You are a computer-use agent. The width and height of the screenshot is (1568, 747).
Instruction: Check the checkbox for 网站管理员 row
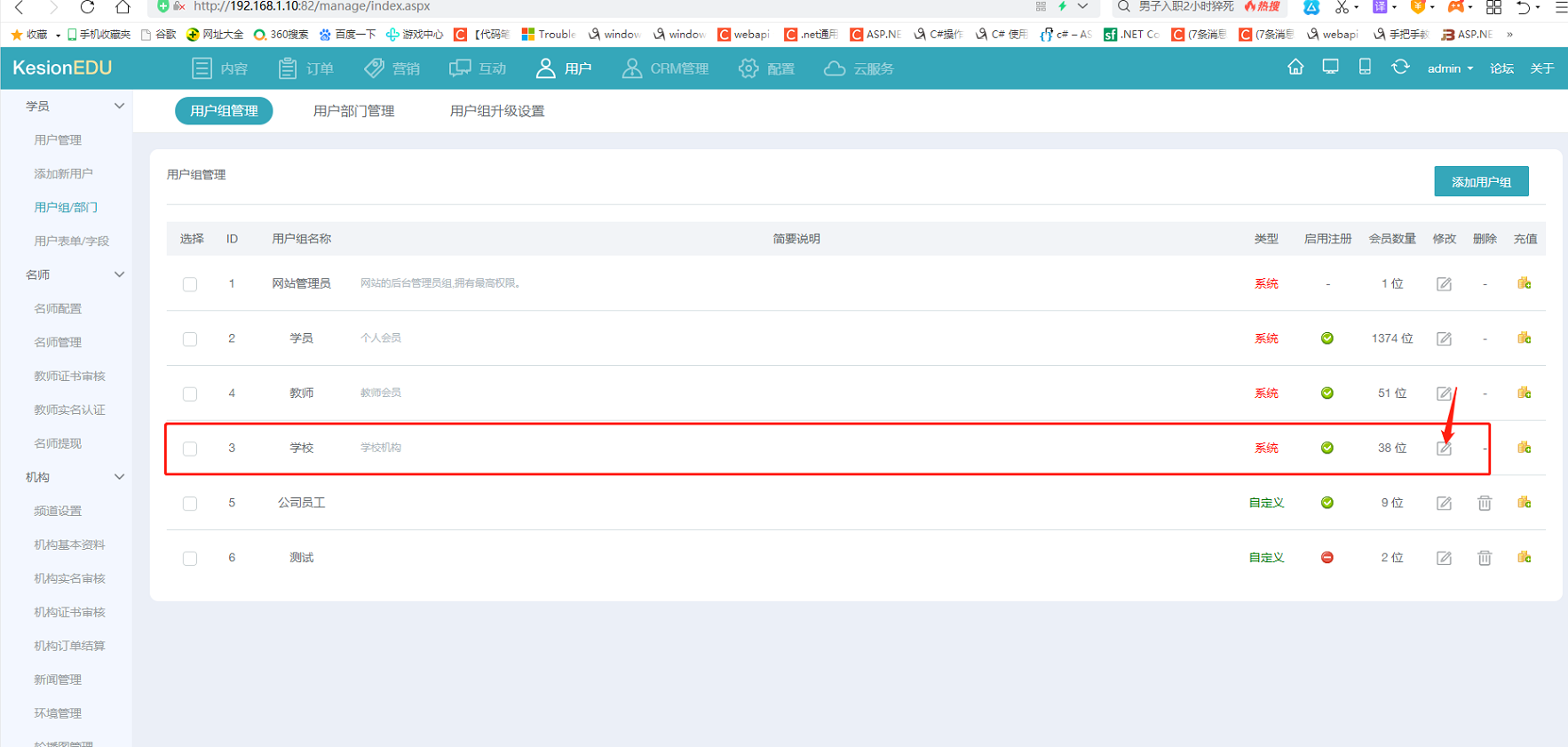pyautogui.click(x=190, y=284)
